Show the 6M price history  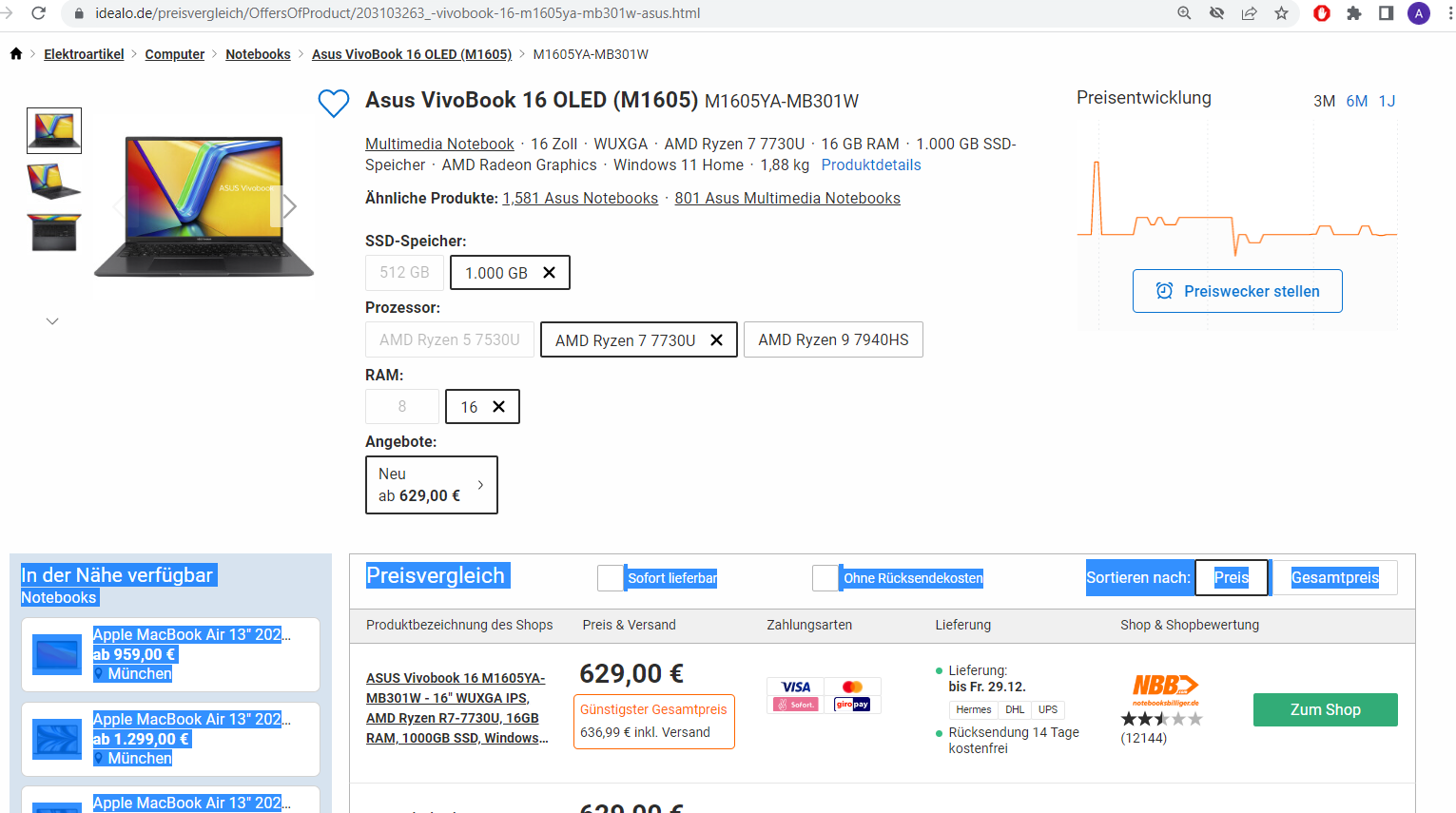1357,101
